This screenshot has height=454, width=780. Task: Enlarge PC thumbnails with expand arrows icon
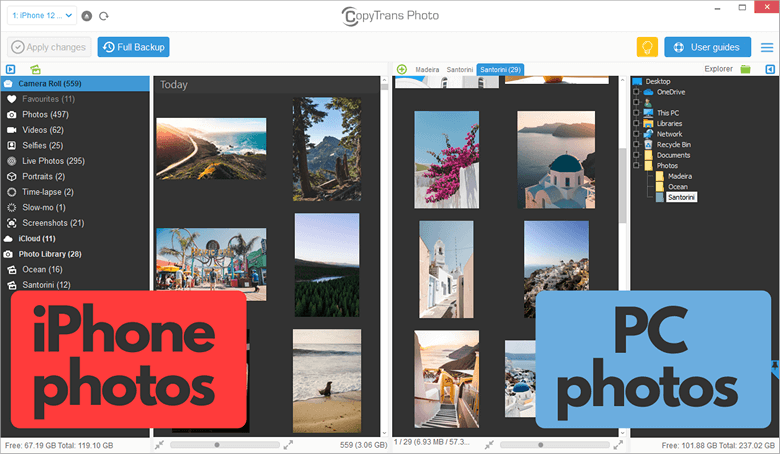point(618,445)
